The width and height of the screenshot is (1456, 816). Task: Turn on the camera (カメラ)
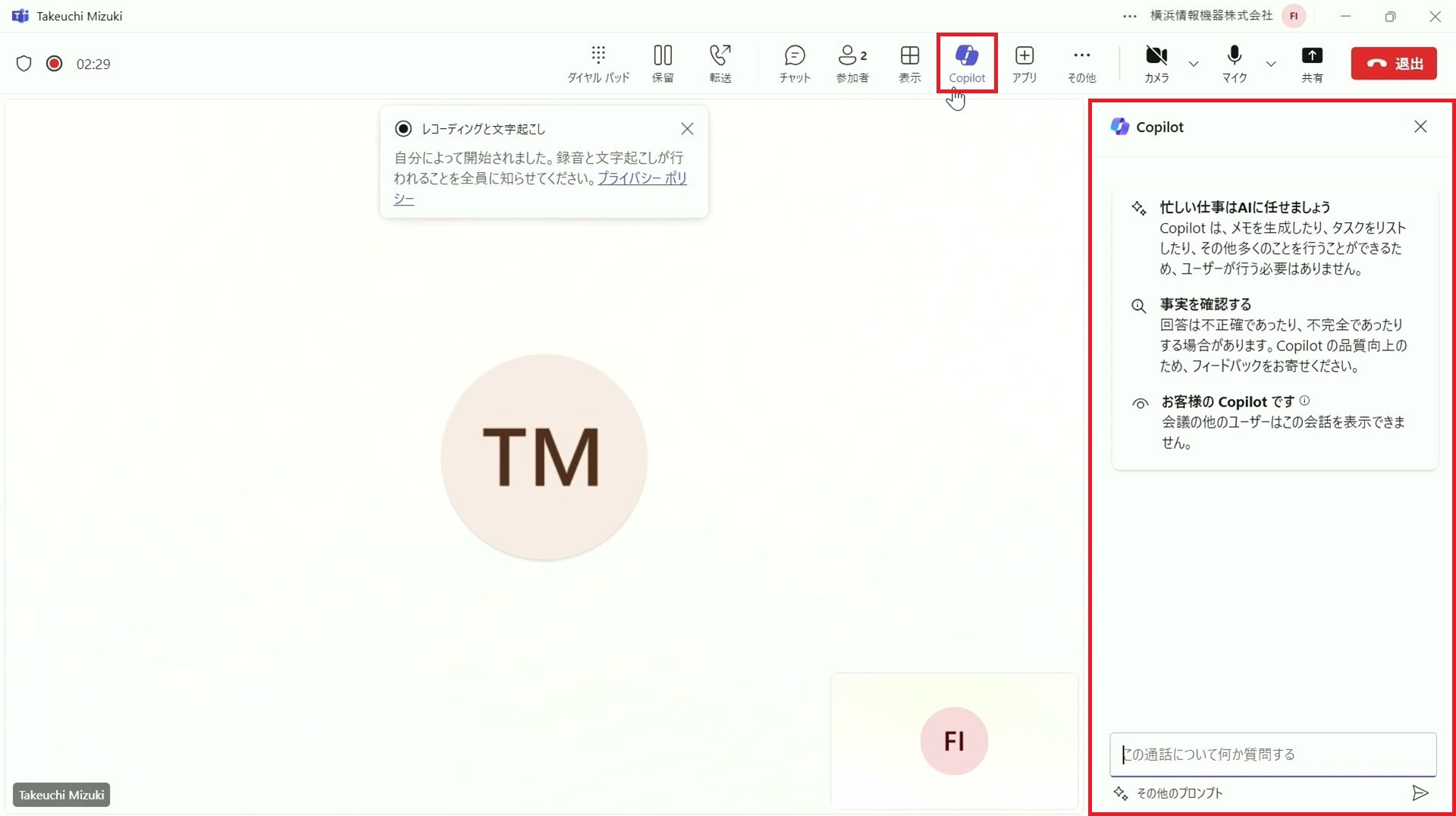pos(1156,64)
